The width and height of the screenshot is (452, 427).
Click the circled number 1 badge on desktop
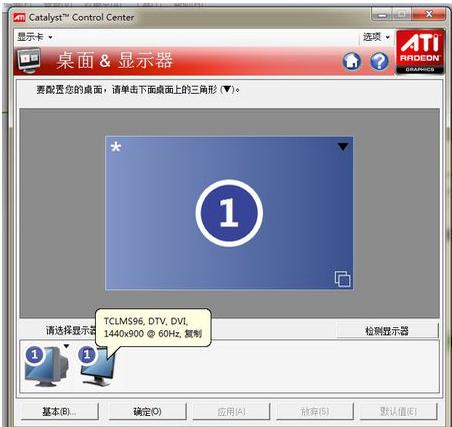click(x=229, y=213)
